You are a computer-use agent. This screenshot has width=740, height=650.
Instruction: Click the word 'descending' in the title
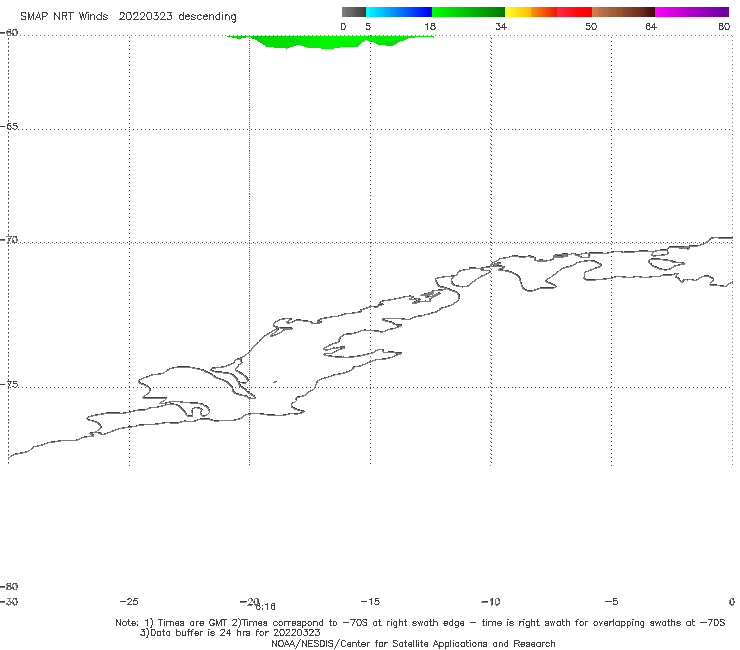point(207,17)
